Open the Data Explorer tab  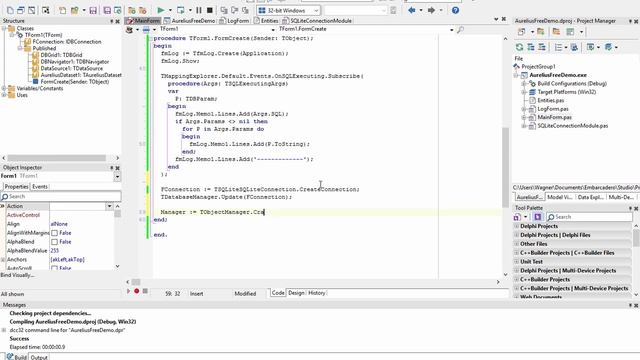pyautogui.click(x=590, y=197)
